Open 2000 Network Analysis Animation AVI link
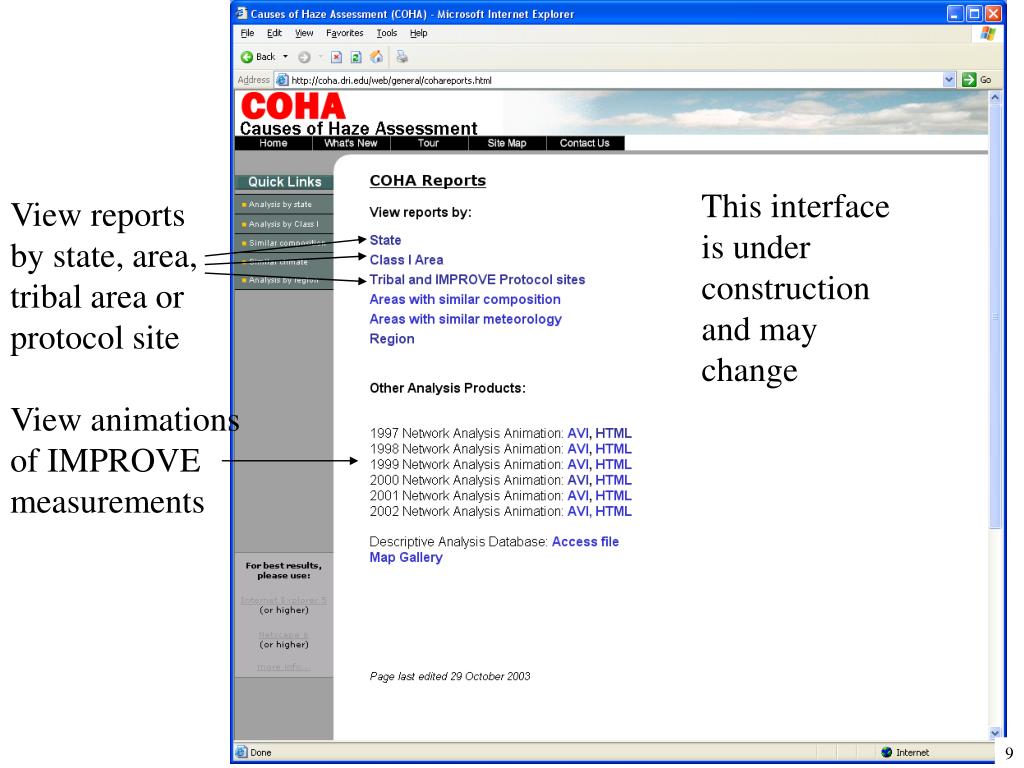The height and width of the screenshot is (768, 1024). pos(578,480)
